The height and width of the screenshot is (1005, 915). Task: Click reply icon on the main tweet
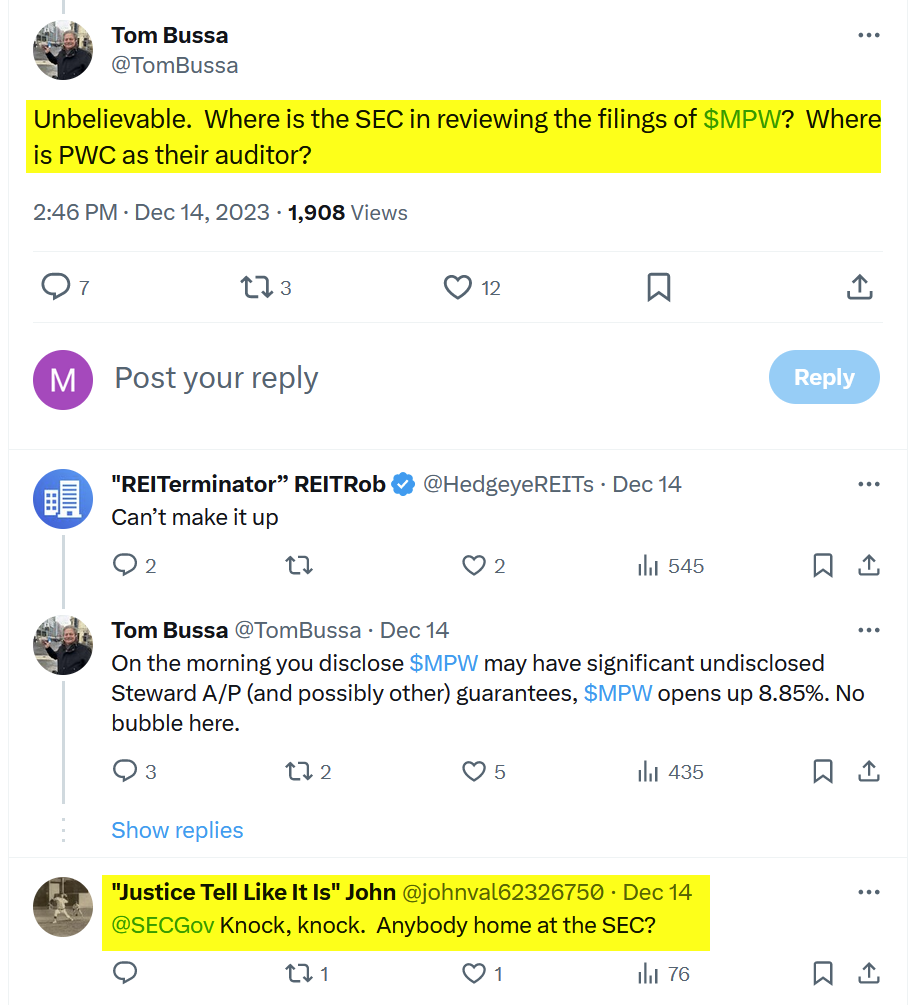(x=55, y=288)
